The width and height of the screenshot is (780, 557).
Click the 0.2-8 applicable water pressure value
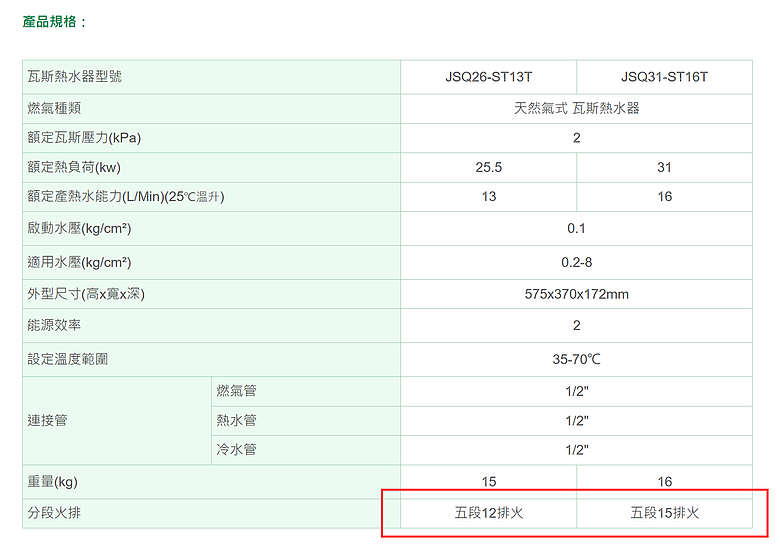click(577, 262)
